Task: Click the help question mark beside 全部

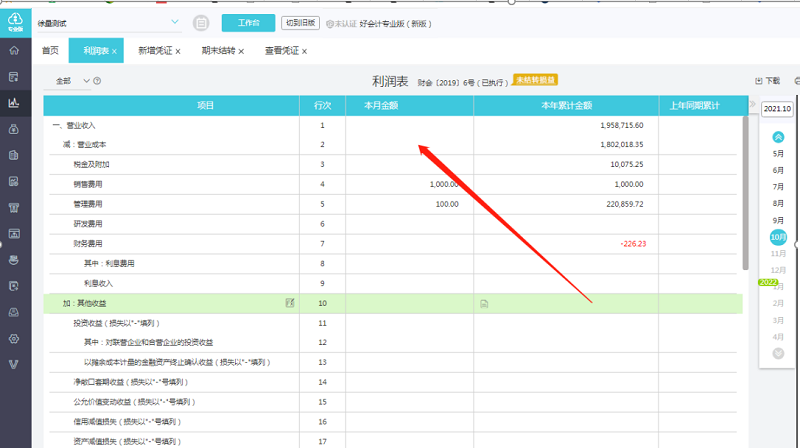Action: click(98, 81)
